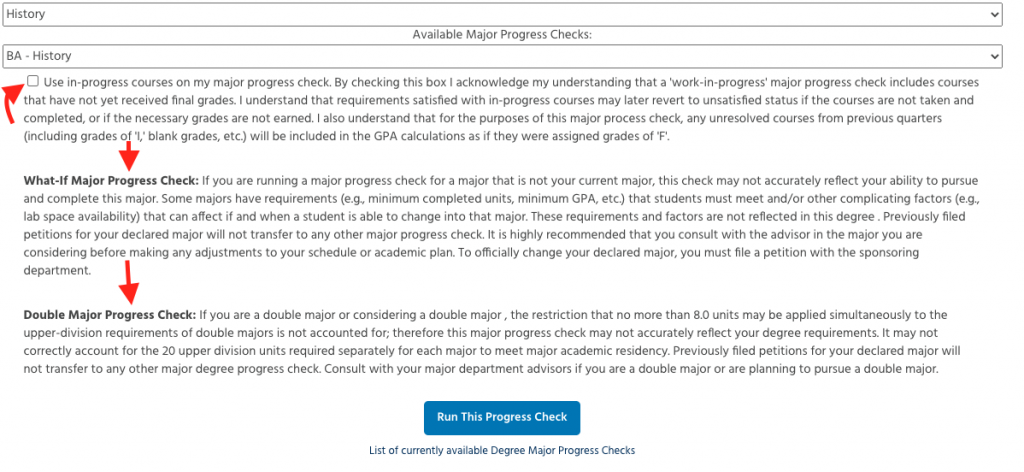Image resolution: width=1024 pixels, height=472 pixels.
Task: Click the 'Available Major Progress Checks:' label
Action: point(502,35)
